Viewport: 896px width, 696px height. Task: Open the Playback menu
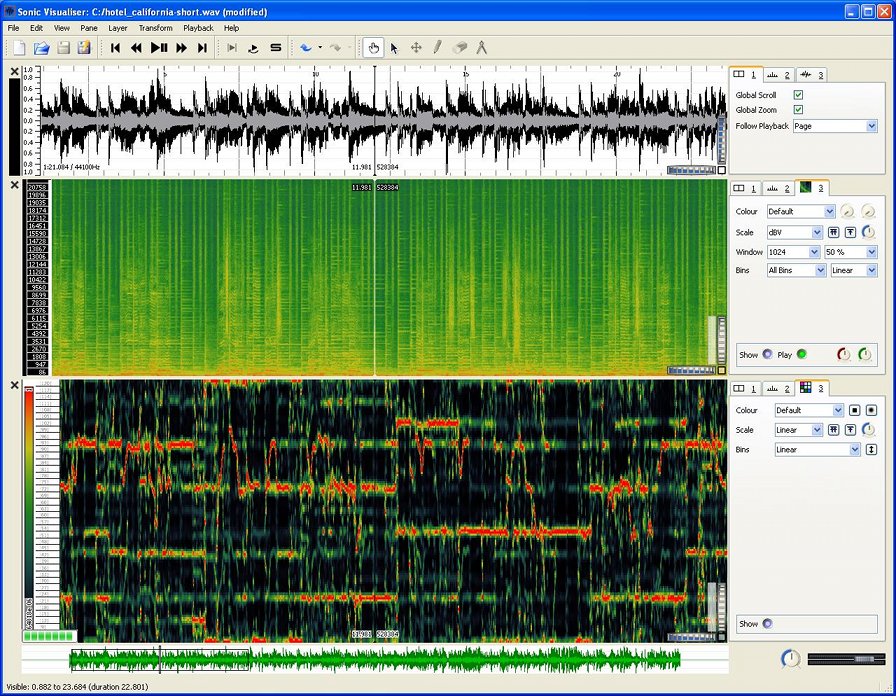(x=198, y=28)
